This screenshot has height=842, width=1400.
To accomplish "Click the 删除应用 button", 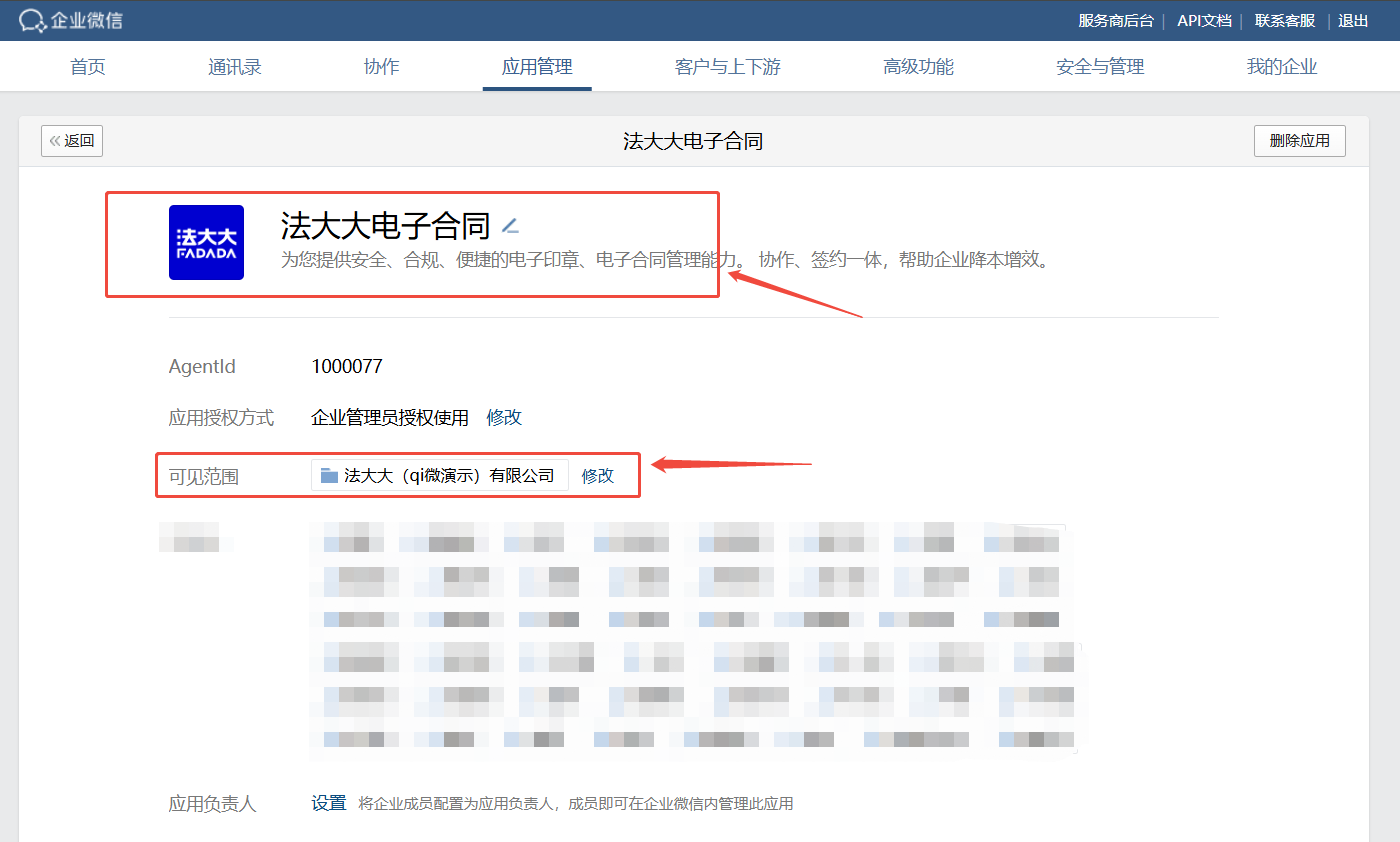I will 1300,141.
